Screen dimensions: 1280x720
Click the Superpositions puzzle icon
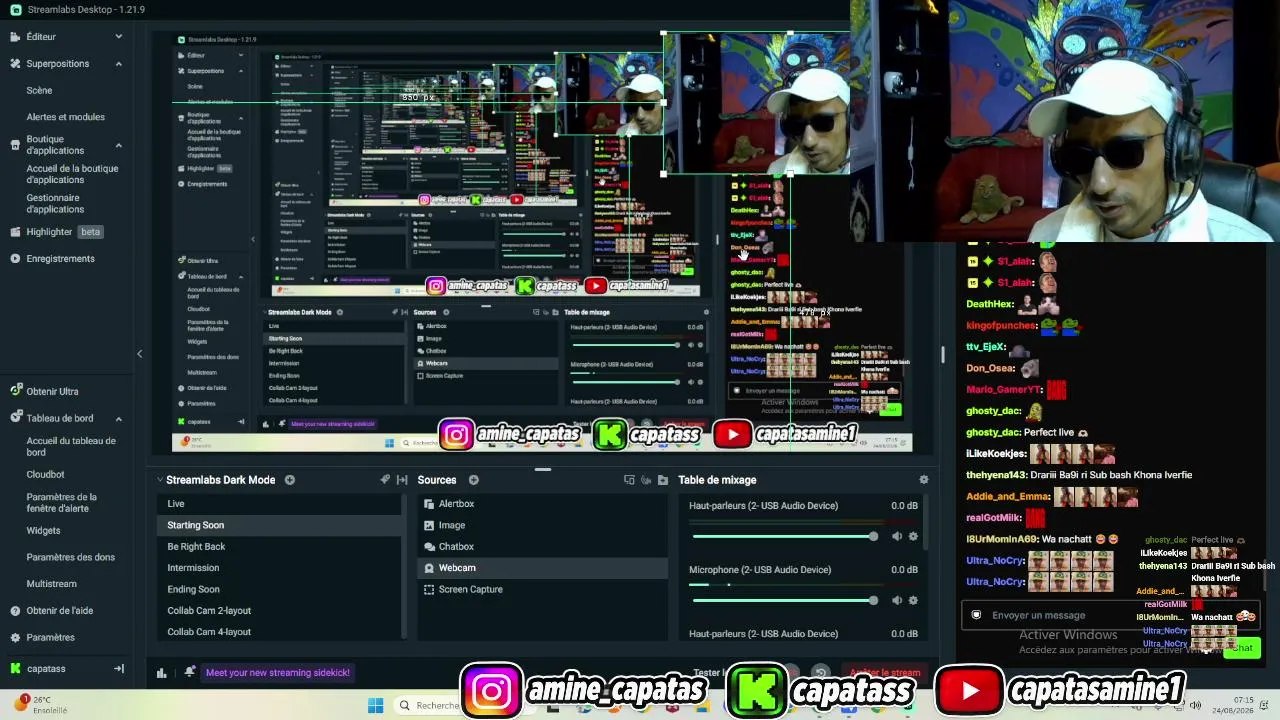click(15, 64)
